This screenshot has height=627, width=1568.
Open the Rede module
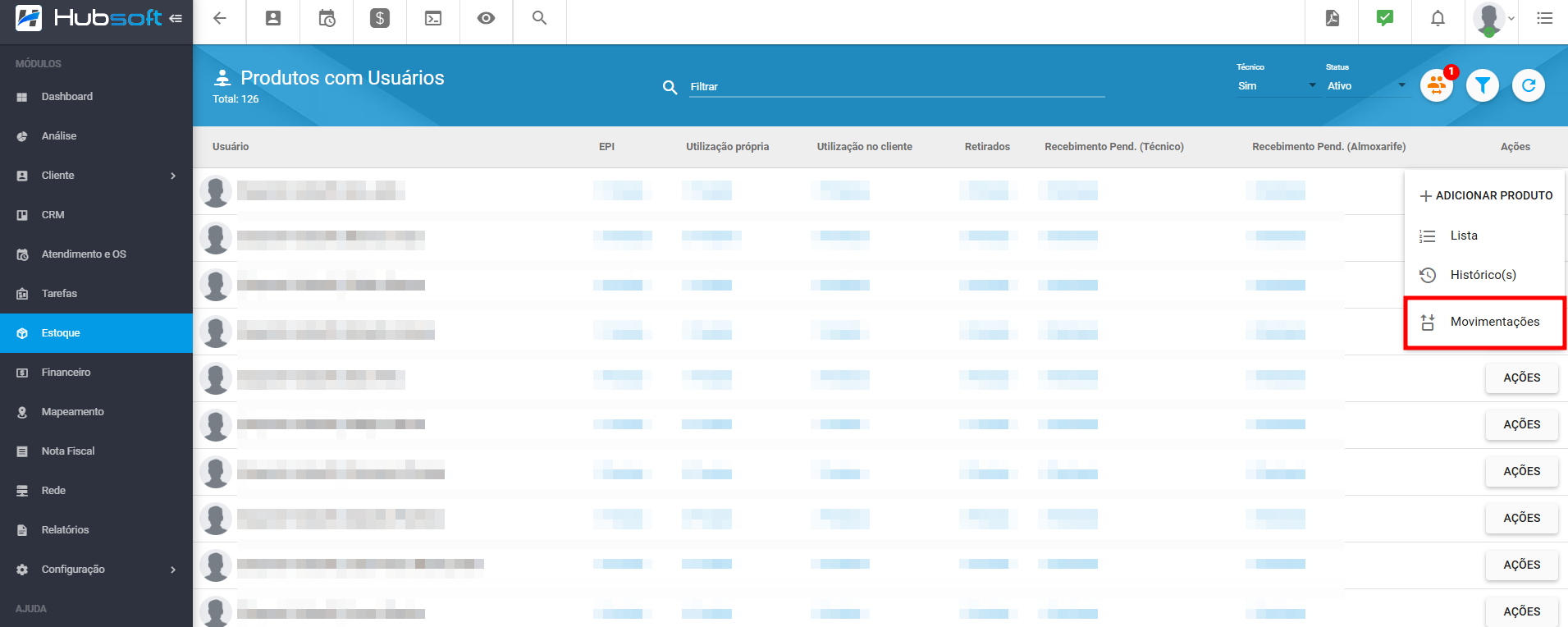click(96, 491)
